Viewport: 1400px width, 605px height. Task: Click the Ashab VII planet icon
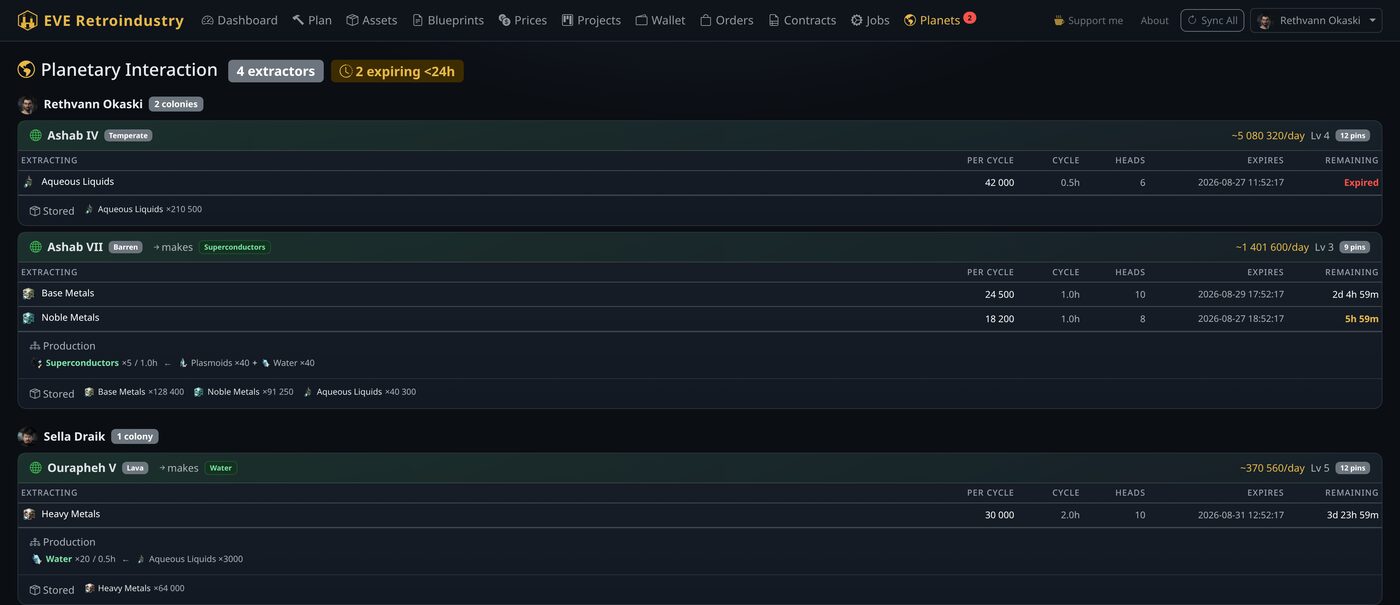[36, 247]
